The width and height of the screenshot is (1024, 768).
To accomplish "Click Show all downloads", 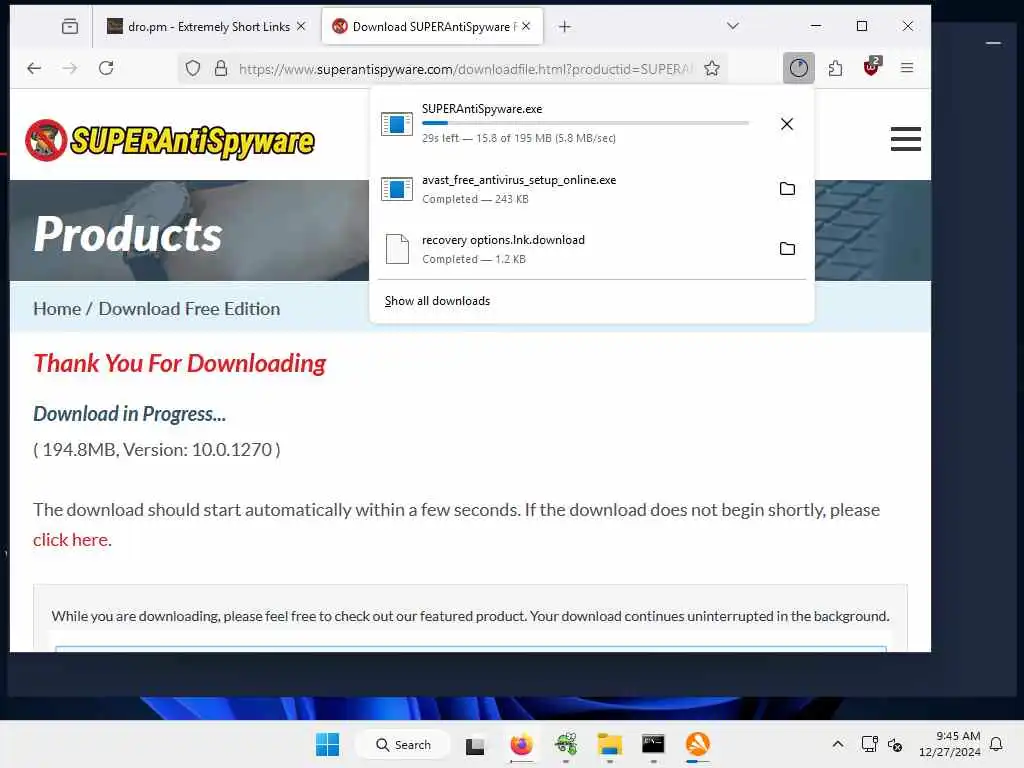I will (437, 301).
